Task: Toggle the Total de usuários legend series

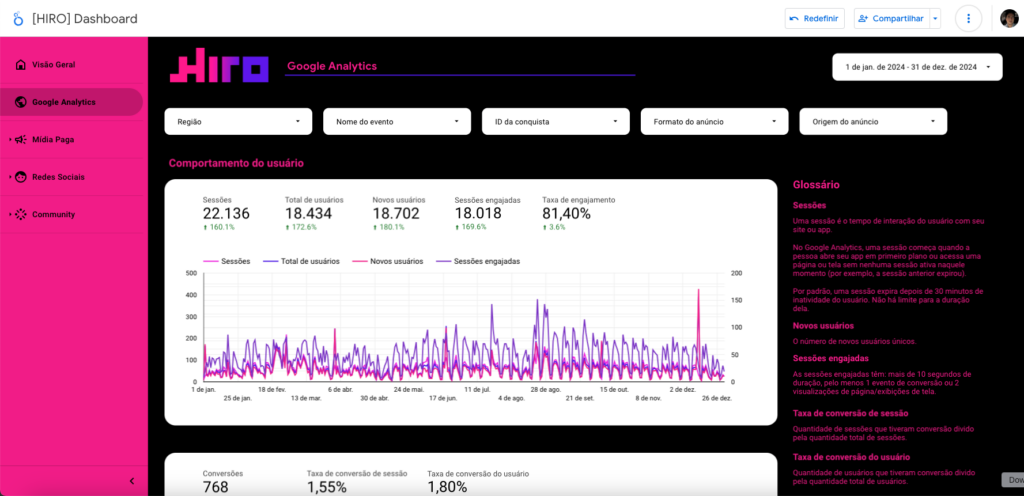Action: point(299,261)
